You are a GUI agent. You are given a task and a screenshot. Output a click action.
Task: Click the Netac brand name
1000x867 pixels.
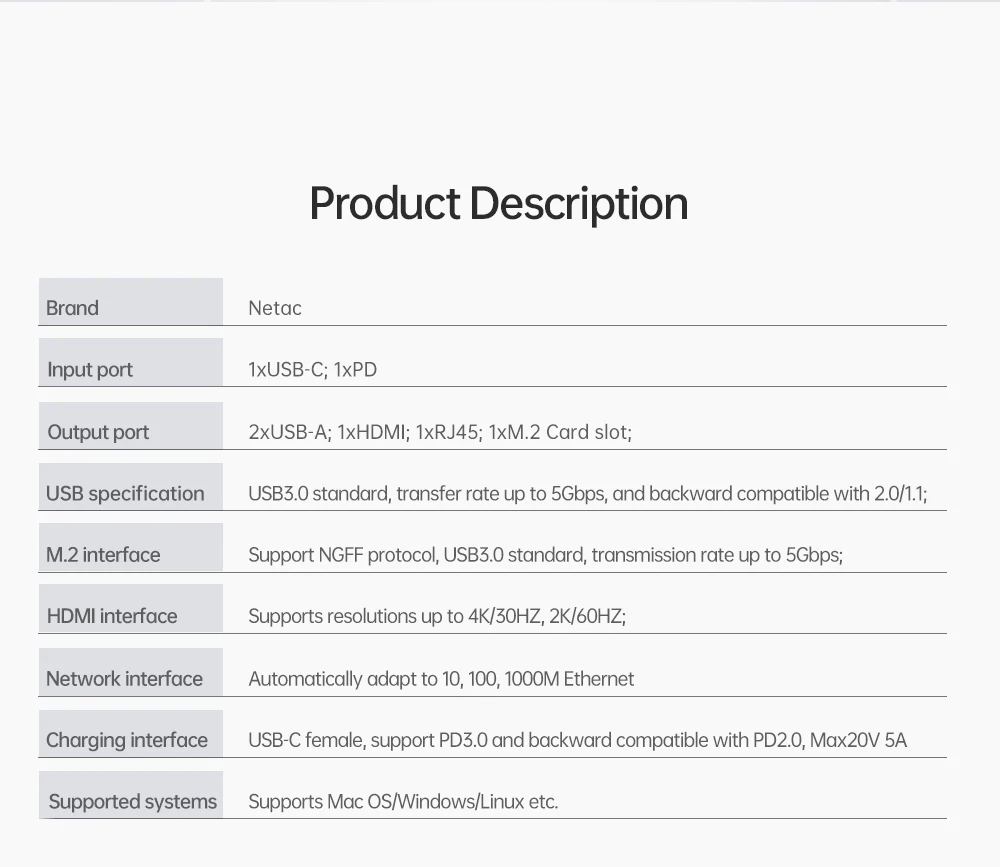275,308
